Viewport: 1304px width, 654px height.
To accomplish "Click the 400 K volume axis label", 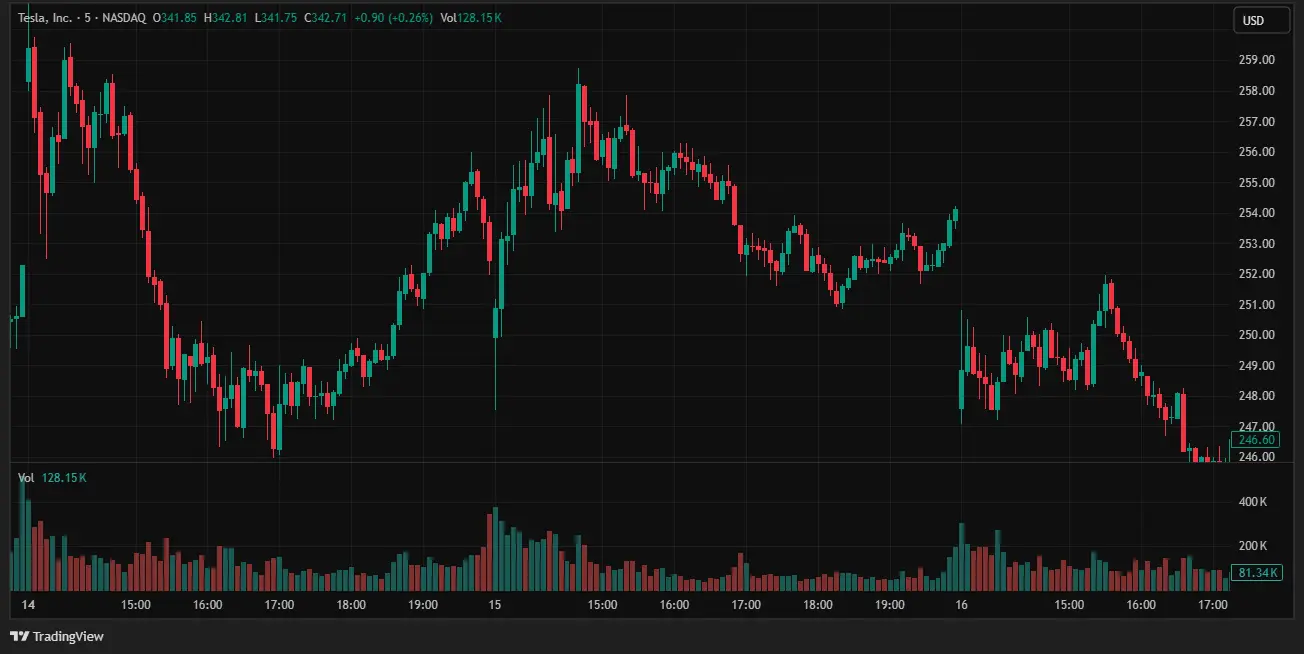I will tap(1253, 502).
